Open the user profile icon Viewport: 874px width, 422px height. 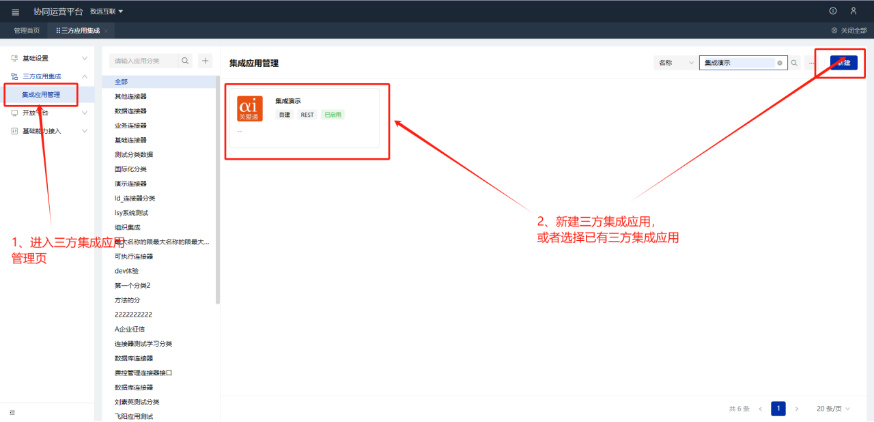(x=853, y=11)
